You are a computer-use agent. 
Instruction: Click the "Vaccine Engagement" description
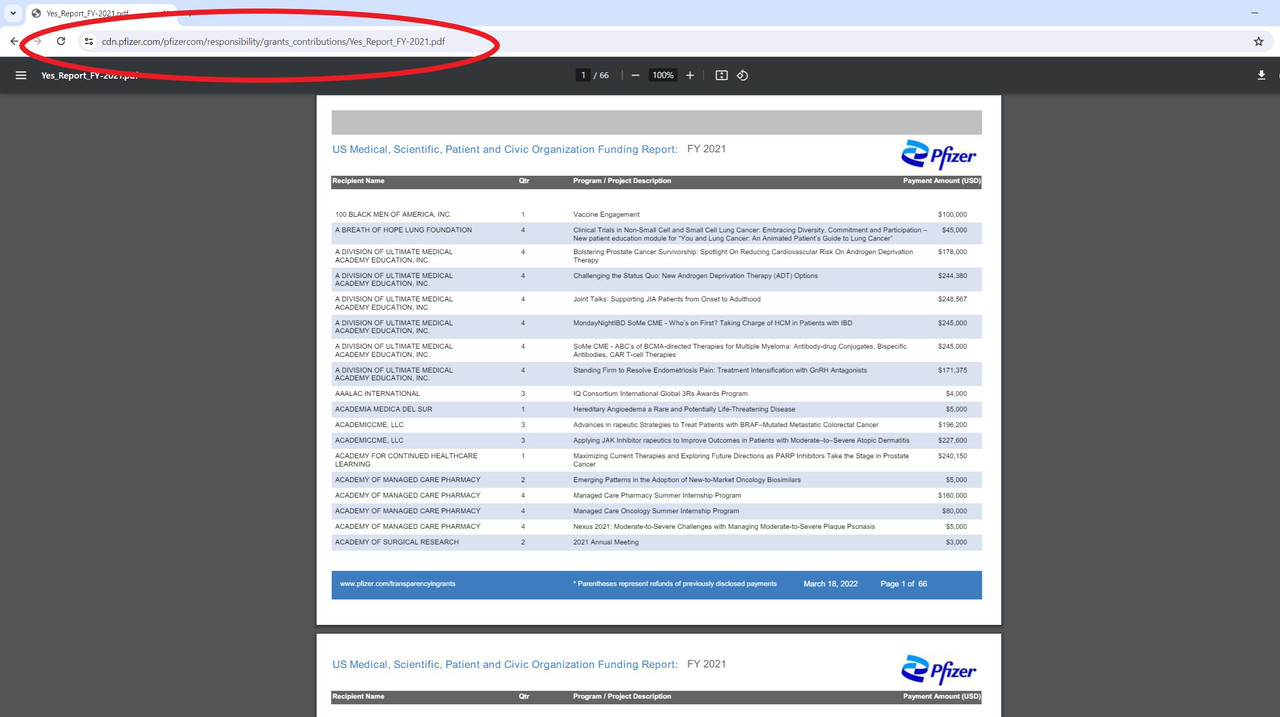pyautogui.click(x=606, y=215)
